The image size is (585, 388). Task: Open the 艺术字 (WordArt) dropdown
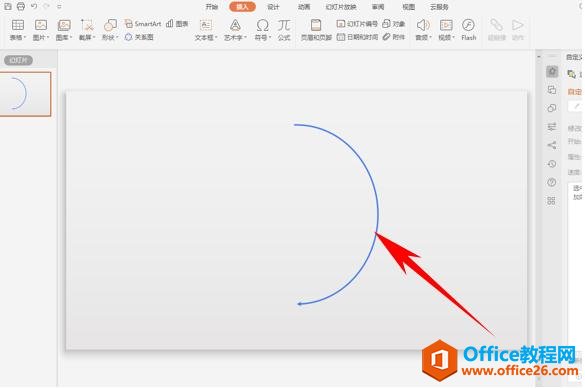(x=235, y=30)
